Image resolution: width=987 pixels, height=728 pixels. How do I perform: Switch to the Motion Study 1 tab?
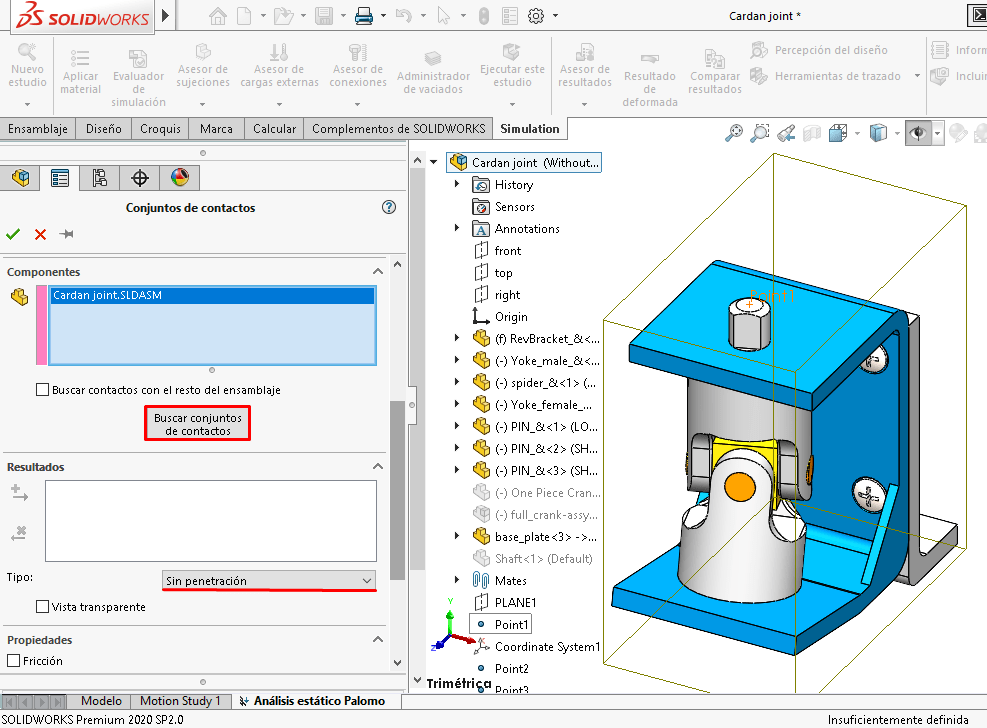[x=180, y=701]
